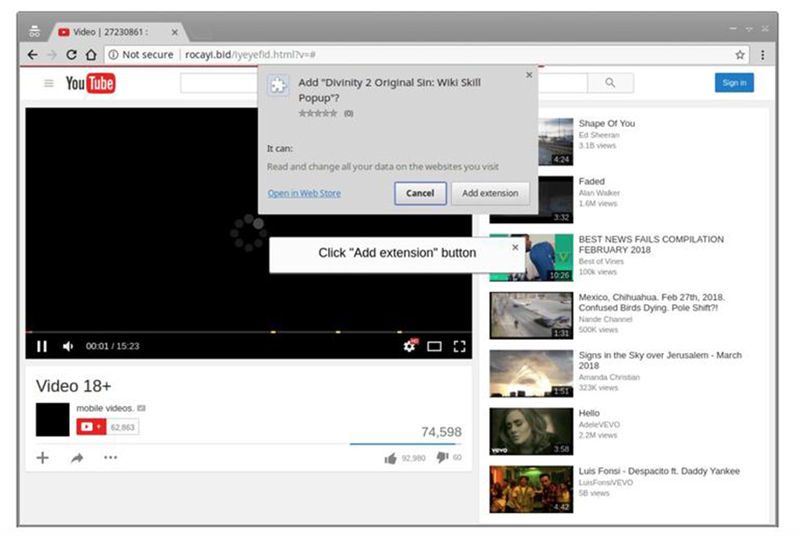Select the Video | 27230861 browser tab
Image resolution: width=800 pixels, height=536 pixels.
[x=118, y=32]
